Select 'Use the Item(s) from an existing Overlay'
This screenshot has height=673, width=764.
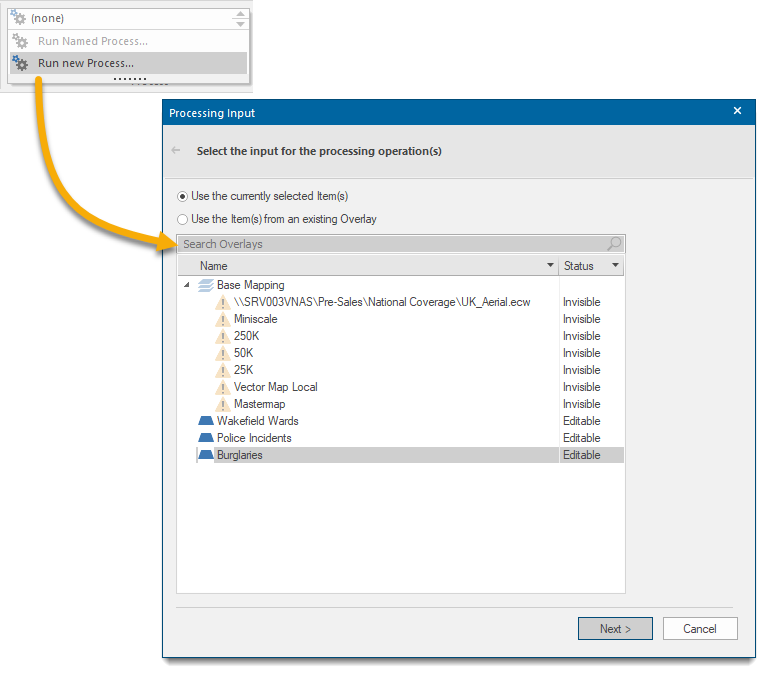click(x=182, y=219)
